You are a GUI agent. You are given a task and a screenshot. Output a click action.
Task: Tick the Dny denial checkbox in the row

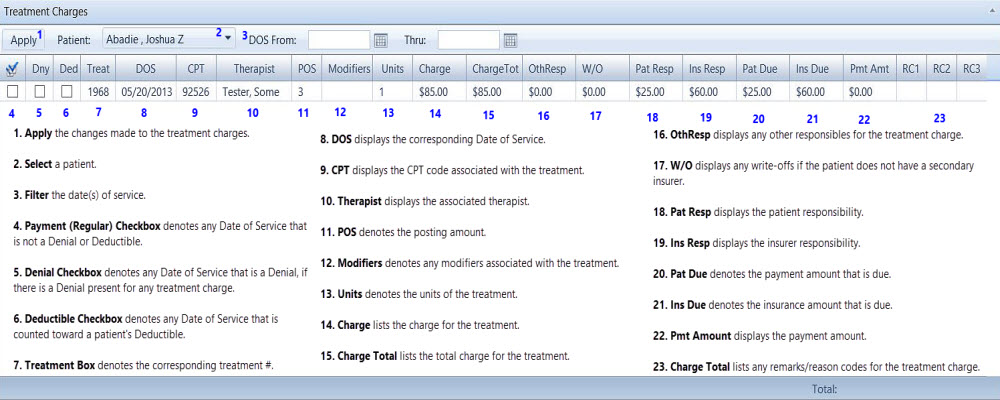tap(40, 92)
